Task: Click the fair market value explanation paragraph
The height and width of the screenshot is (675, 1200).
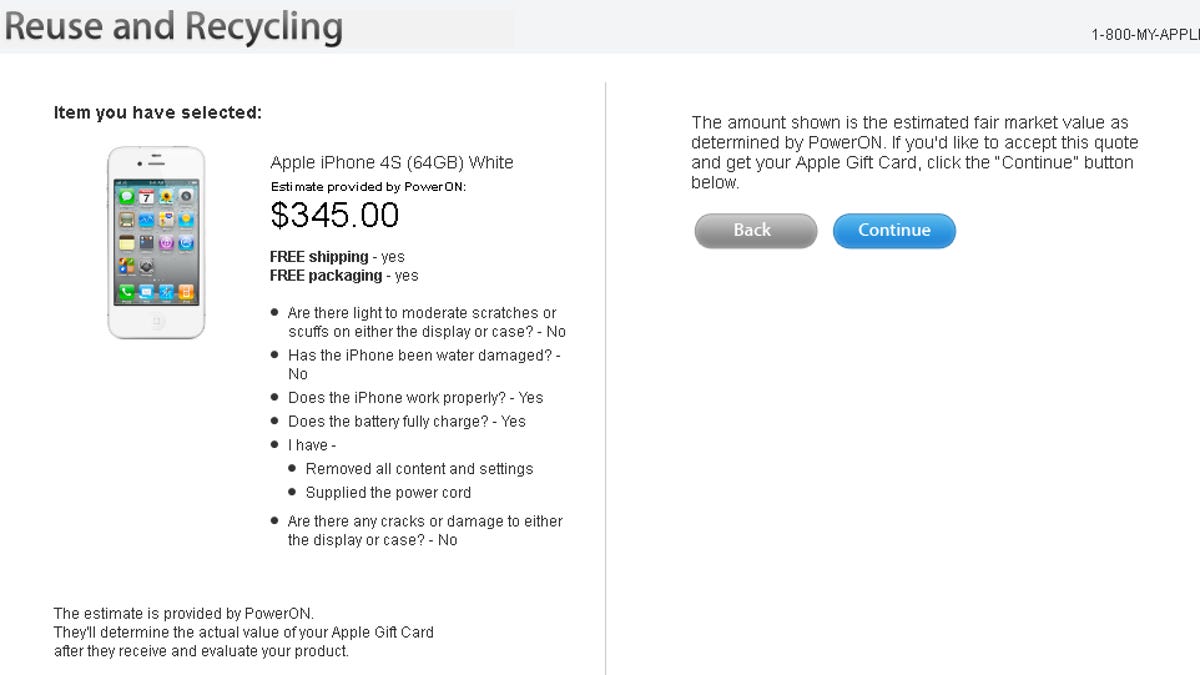Action: 914,152
